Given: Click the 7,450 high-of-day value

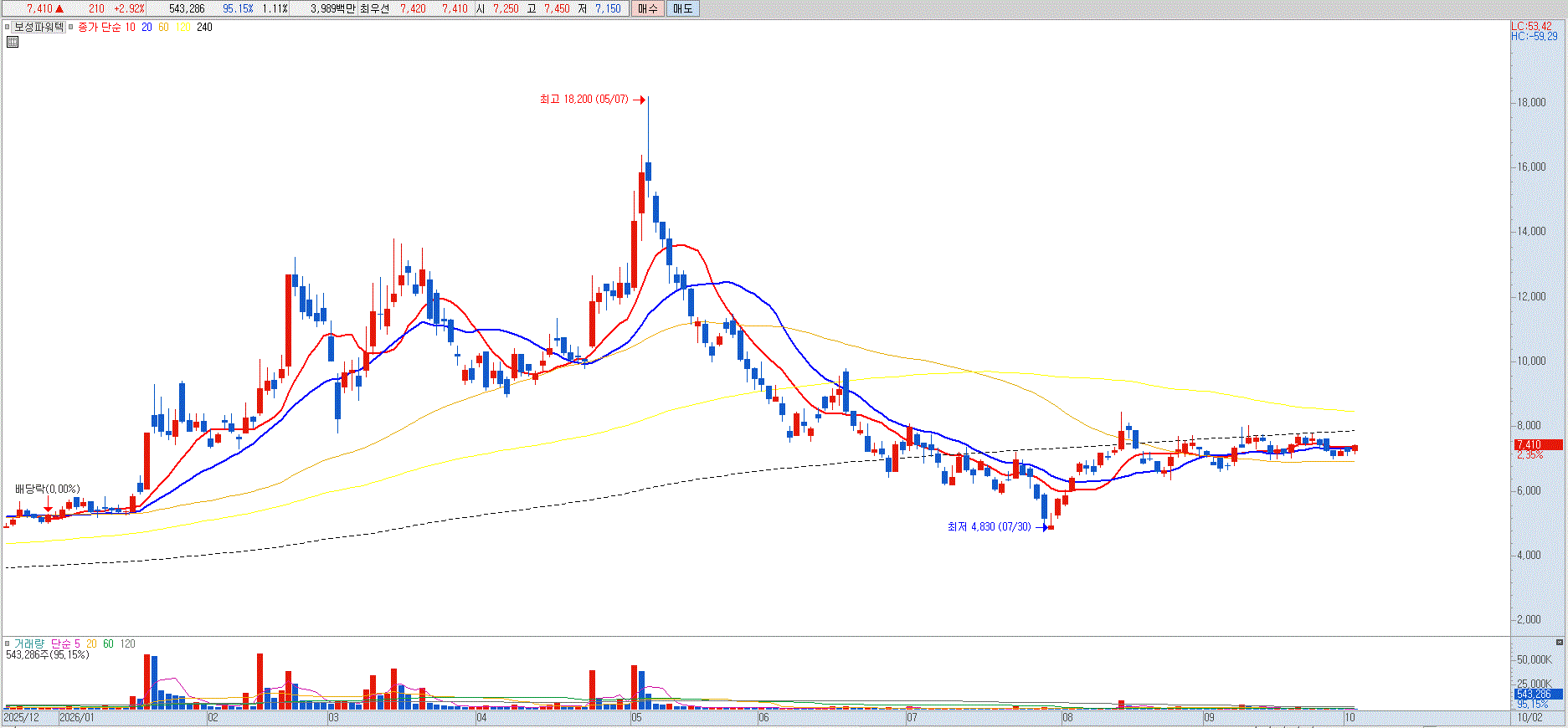Looking at the screenshot, I should coord(557,8).
